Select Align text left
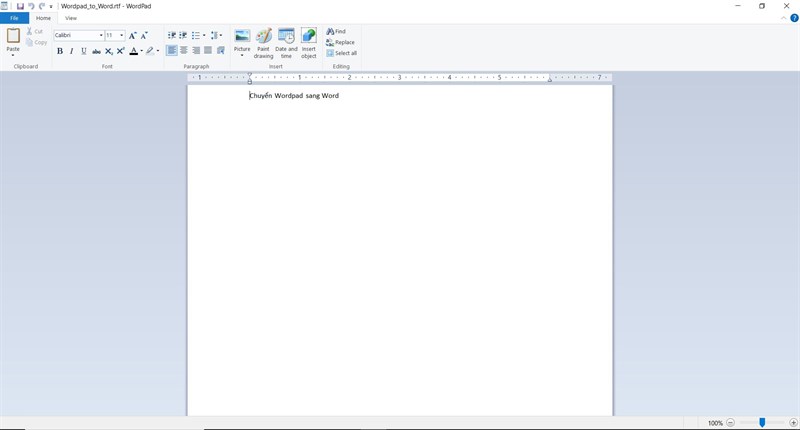Viewport: 800px width, 430px height. pos(172,50)
